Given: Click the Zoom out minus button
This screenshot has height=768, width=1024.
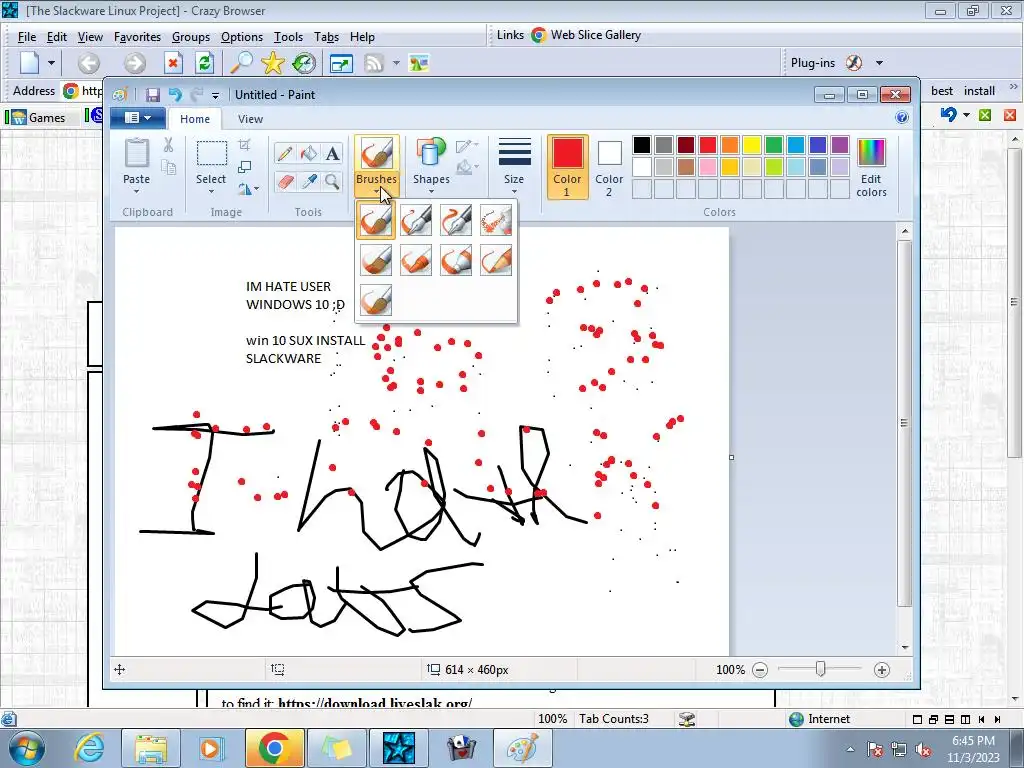Looking at the screenshot, I should point(760,669).
